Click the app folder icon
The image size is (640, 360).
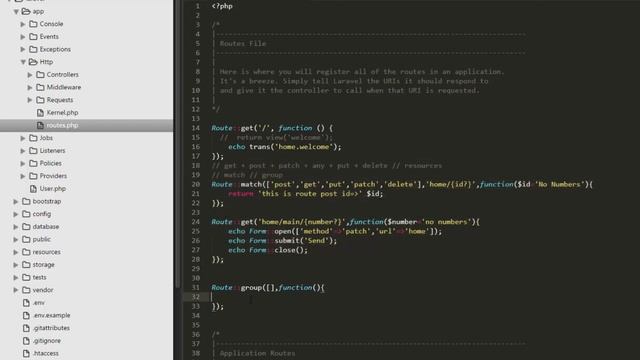[26, 11]
